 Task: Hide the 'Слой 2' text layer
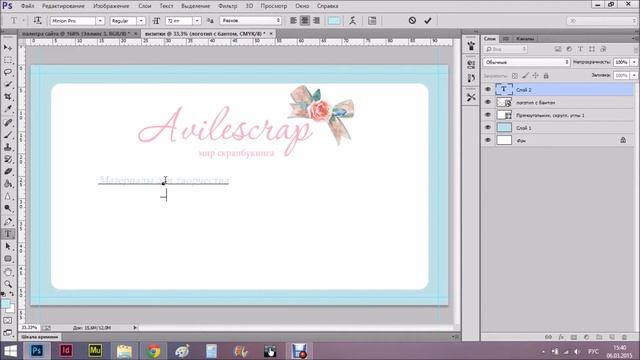pyautogui.click(x=487, y=89)
